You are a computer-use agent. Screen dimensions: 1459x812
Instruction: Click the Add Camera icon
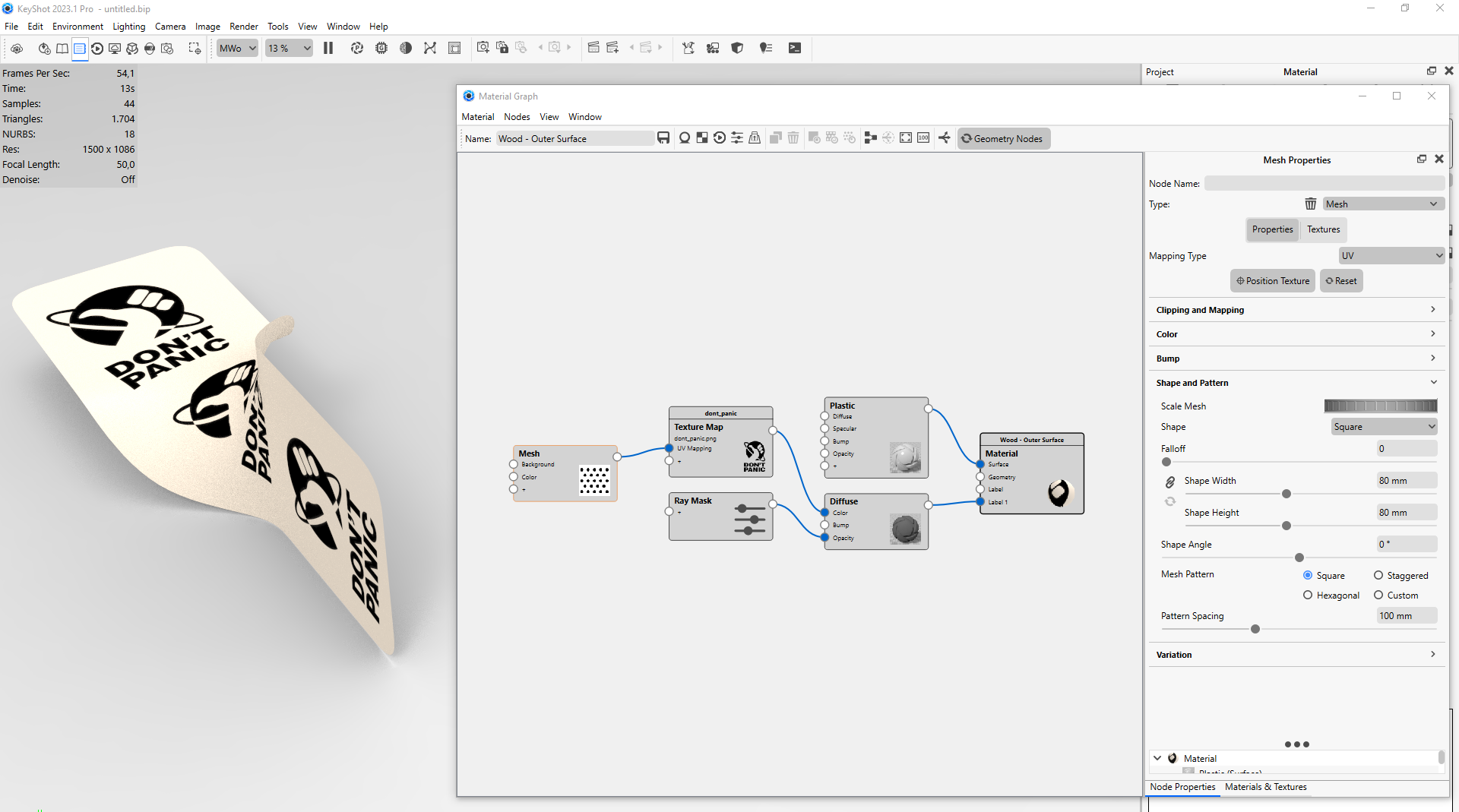pos(483,48)
